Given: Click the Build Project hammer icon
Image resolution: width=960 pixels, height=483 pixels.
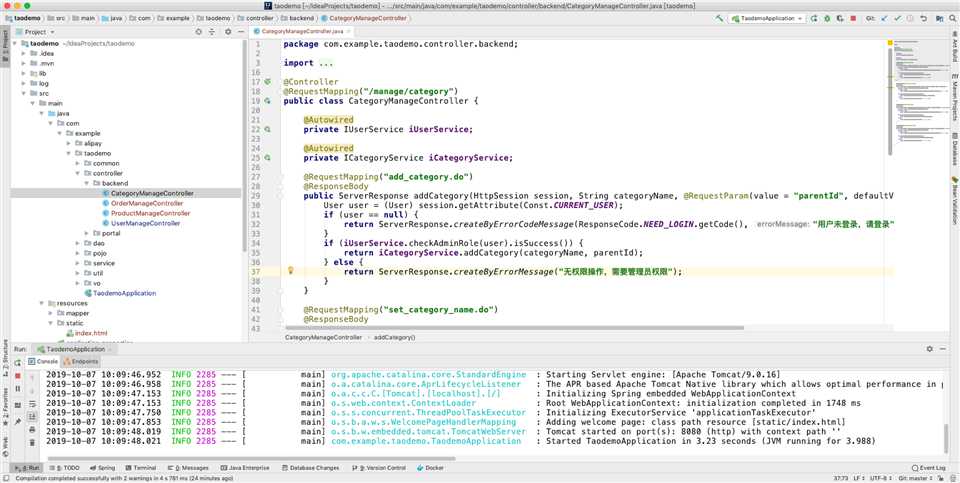Looking at the screenshot, I should pyautogui.click(x=719, y=18).
